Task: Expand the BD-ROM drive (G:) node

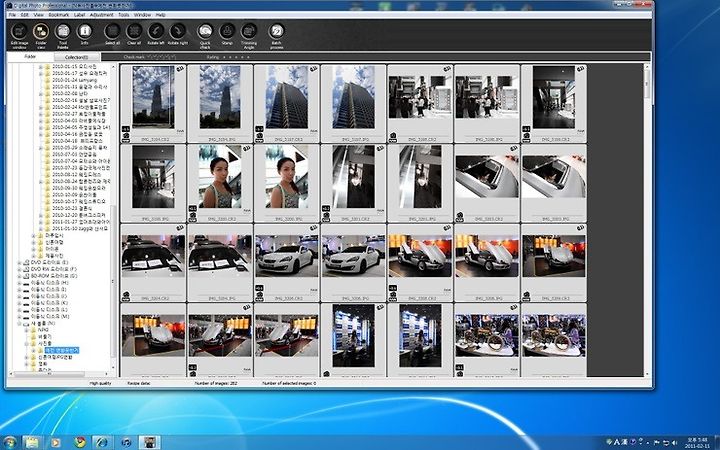Action: coord(19,276)
